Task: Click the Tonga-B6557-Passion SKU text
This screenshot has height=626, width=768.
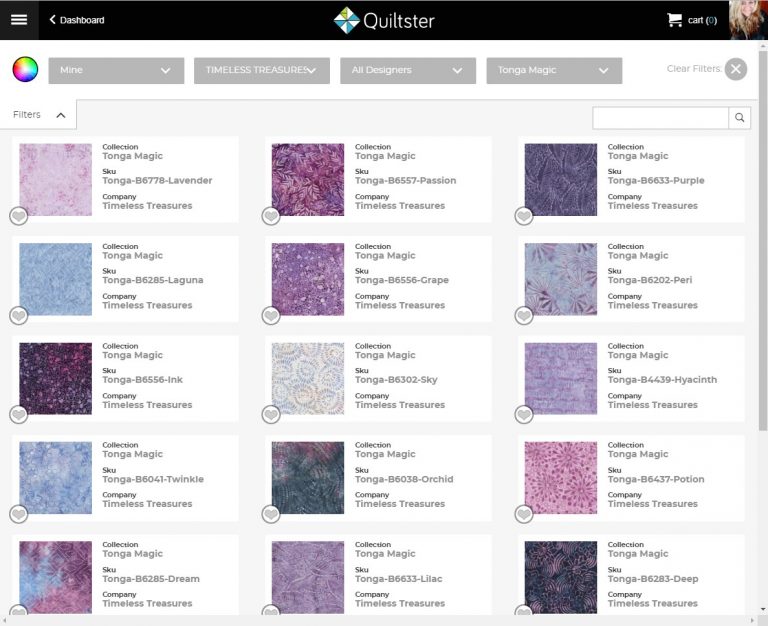Action: (406, 181)
